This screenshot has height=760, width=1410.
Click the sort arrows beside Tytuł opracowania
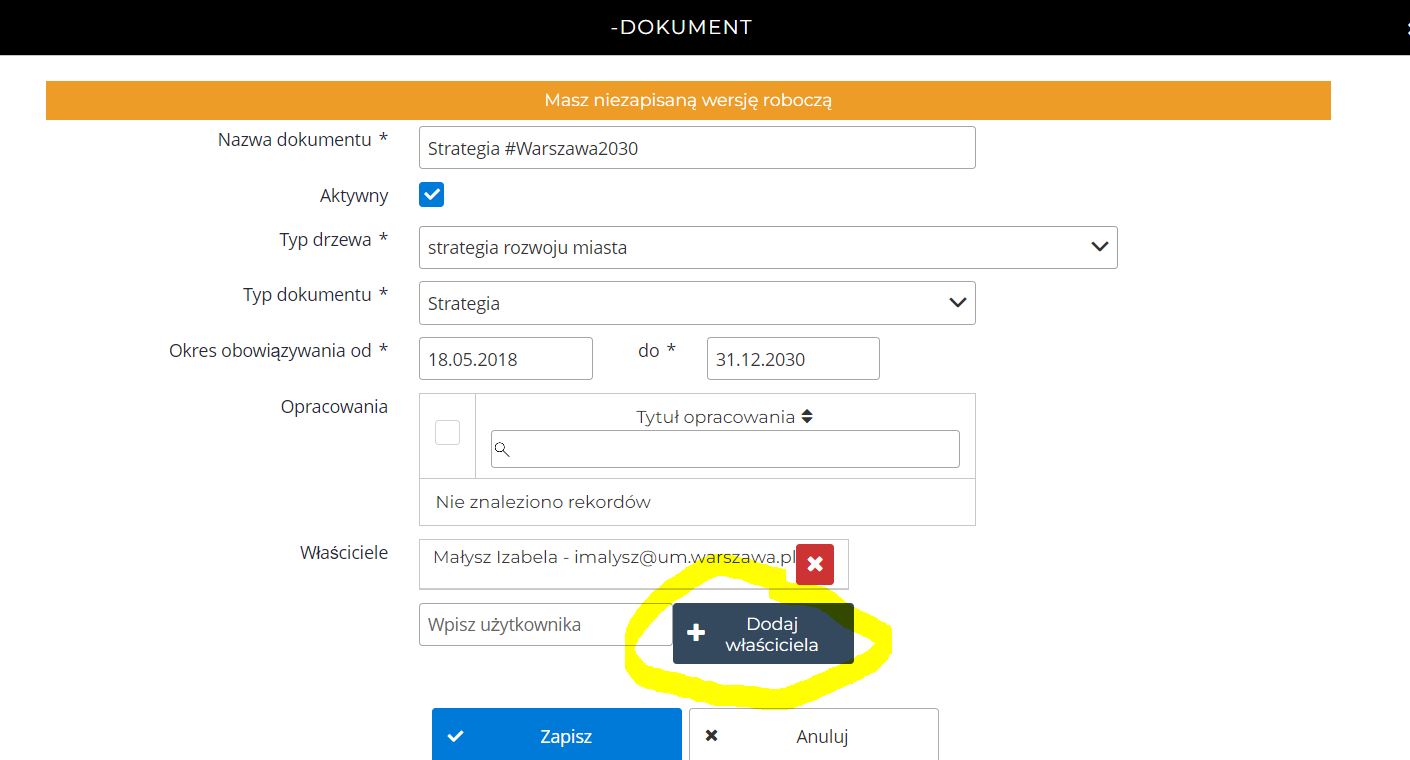pyautogui.click(x=807, y=417)
